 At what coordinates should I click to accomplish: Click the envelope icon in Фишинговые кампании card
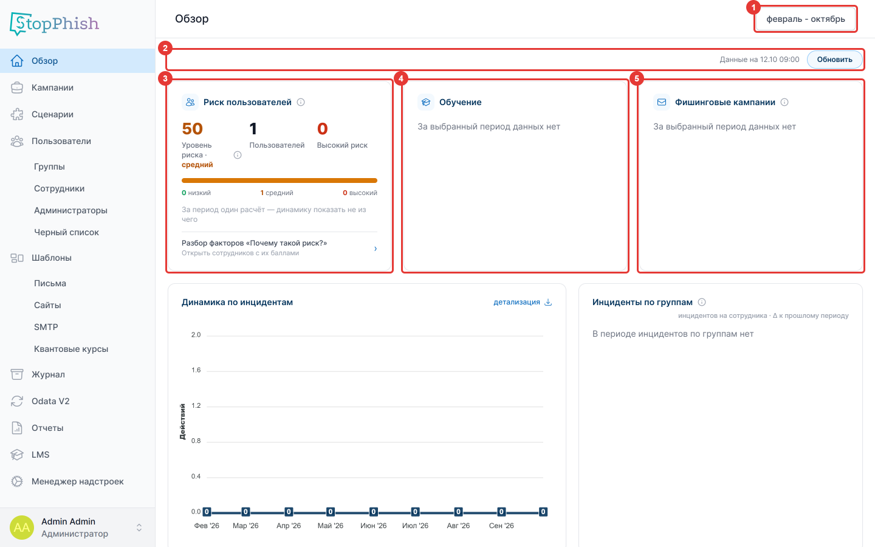661,102
